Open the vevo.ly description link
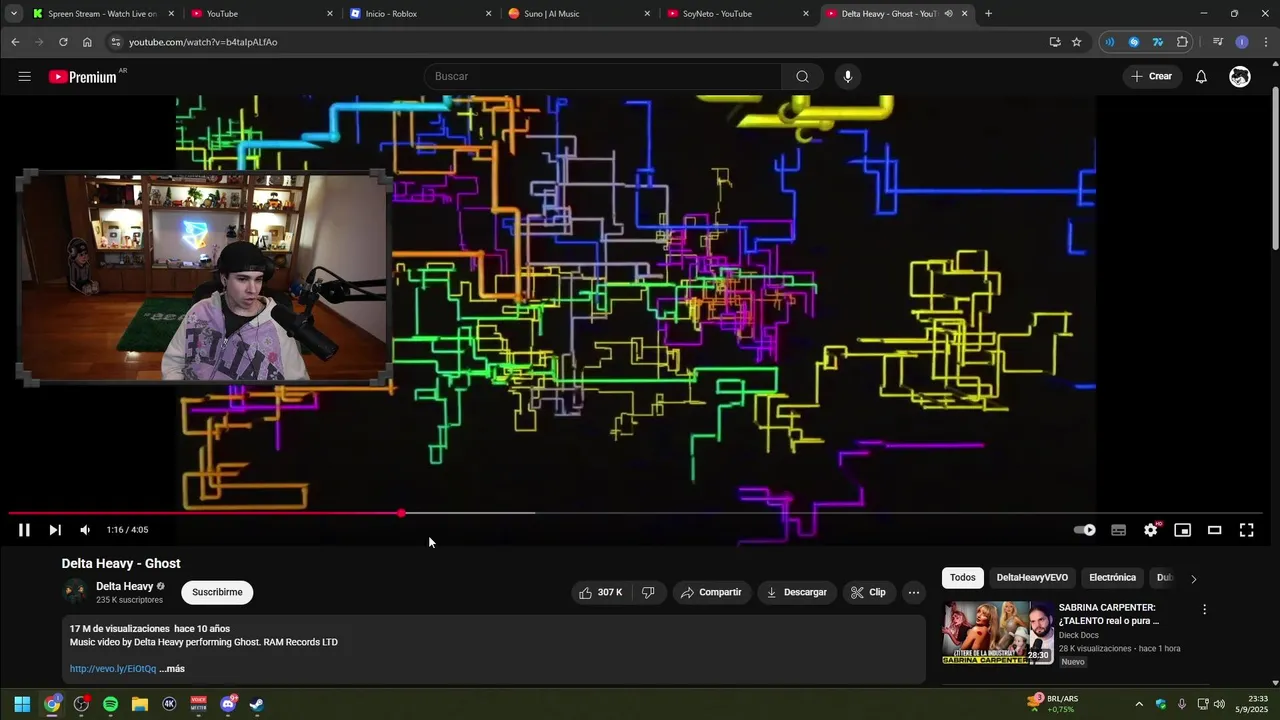Screen dimensions: 1280x720 tap(113, 669)
